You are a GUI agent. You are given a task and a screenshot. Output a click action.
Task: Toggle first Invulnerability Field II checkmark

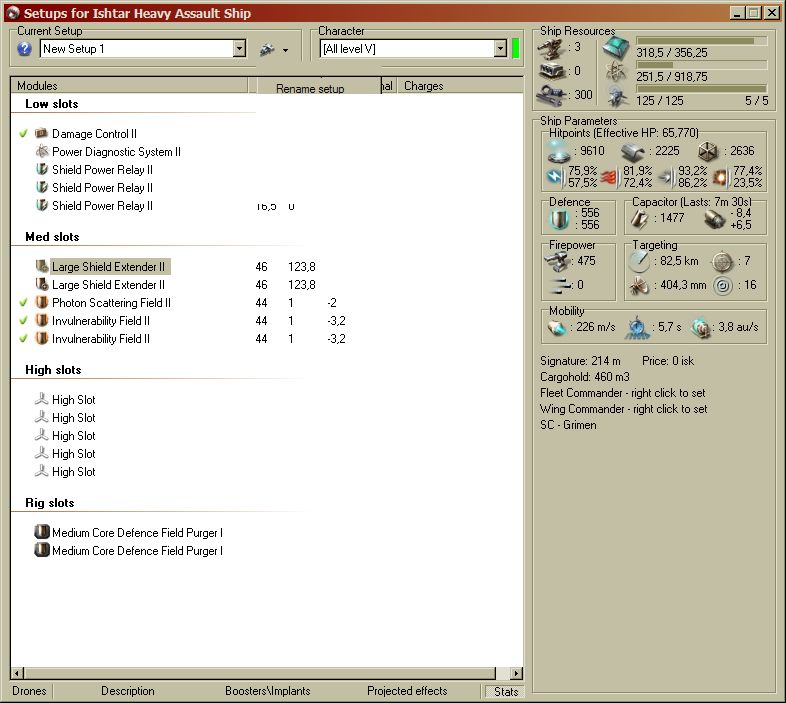(23, 321)
